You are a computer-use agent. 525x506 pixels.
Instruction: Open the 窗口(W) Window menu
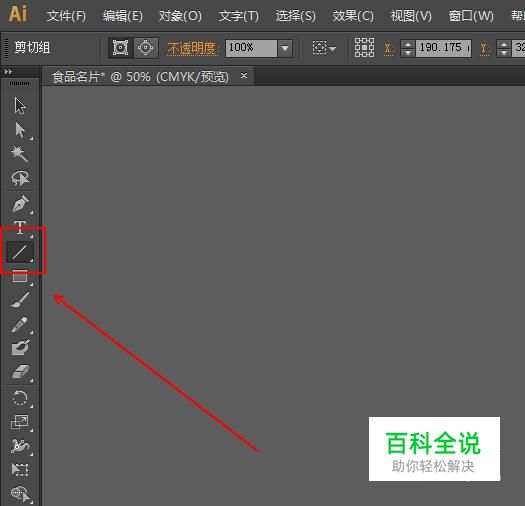click(x=471, y=16)
